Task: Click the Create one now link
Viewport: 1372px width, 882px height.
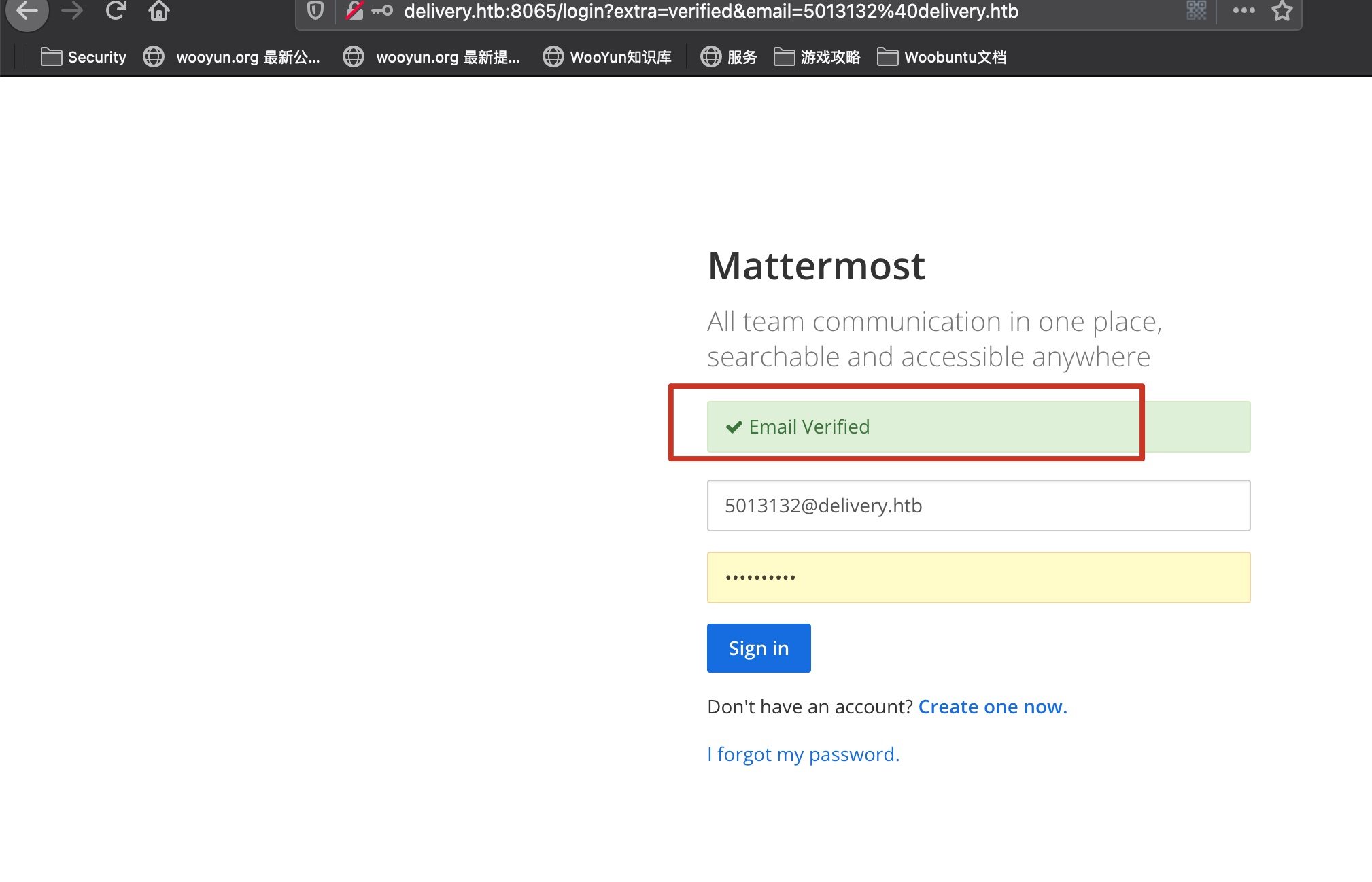Action: pyautogui.click(x=993, y=707)
